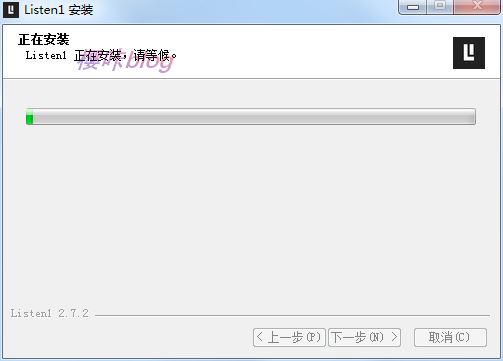Maximize the Listen1 installer window
The height and width of the screenshot is (361, 503).
[440, 7]
